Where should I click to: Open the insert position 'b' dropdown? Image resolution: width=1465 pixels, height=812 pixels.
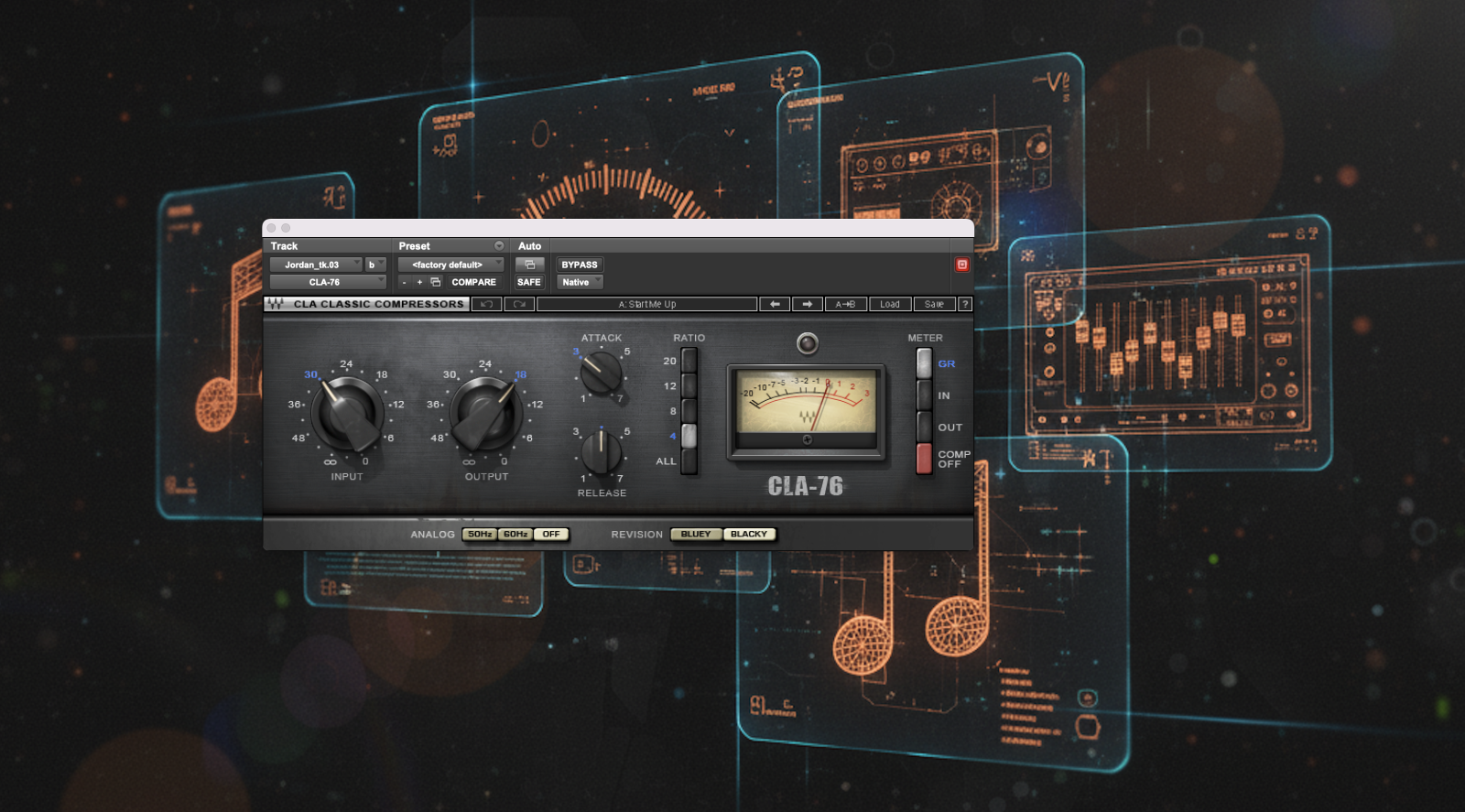point(375,265)
